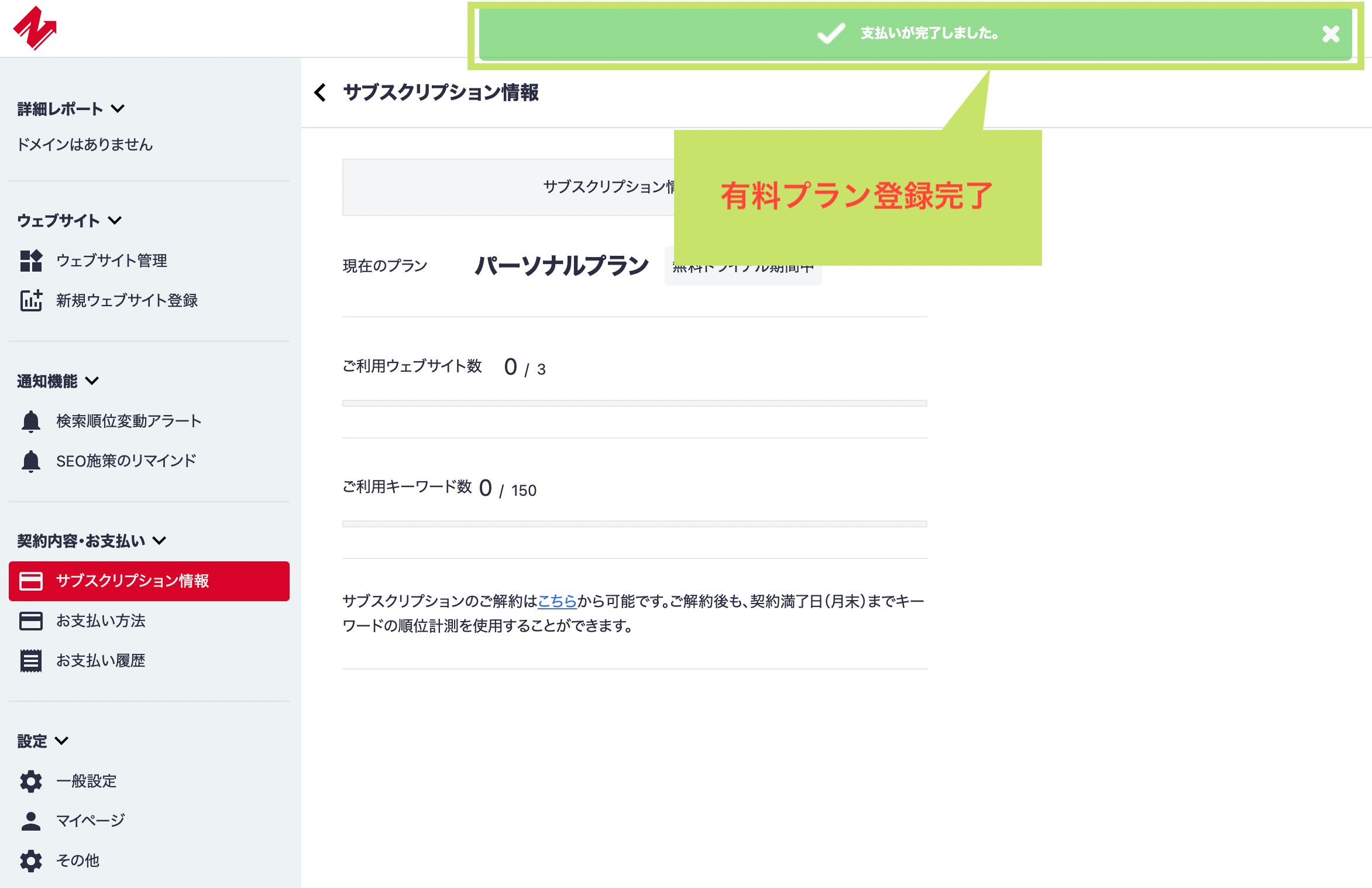Viewport: 1372px width, 888px height.
Task: Select the サブスクリプション情報 card icon
Action: click(31, 581)
